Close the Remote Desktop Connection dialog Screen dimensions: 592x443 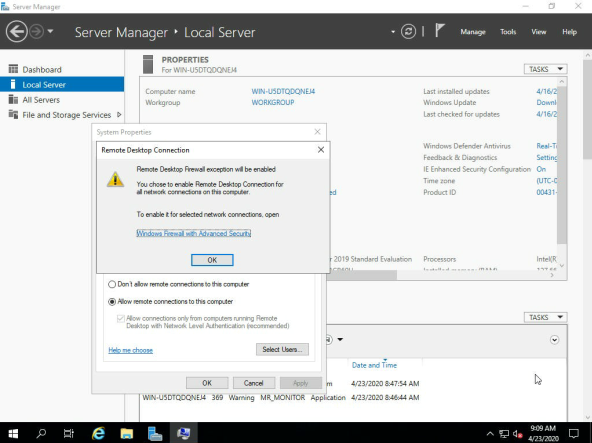click(x=321, y=150)
